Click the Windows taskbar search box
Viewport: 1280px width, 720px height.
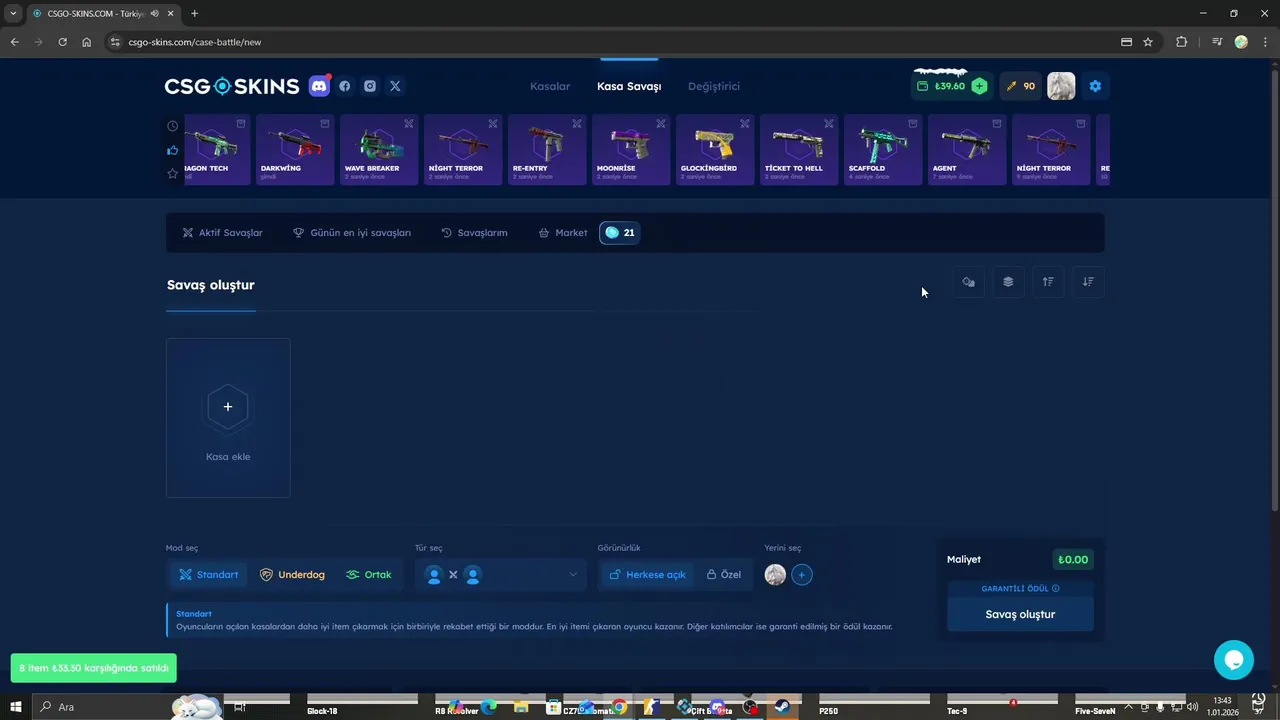pyautogui.click(x=100, y=707)
